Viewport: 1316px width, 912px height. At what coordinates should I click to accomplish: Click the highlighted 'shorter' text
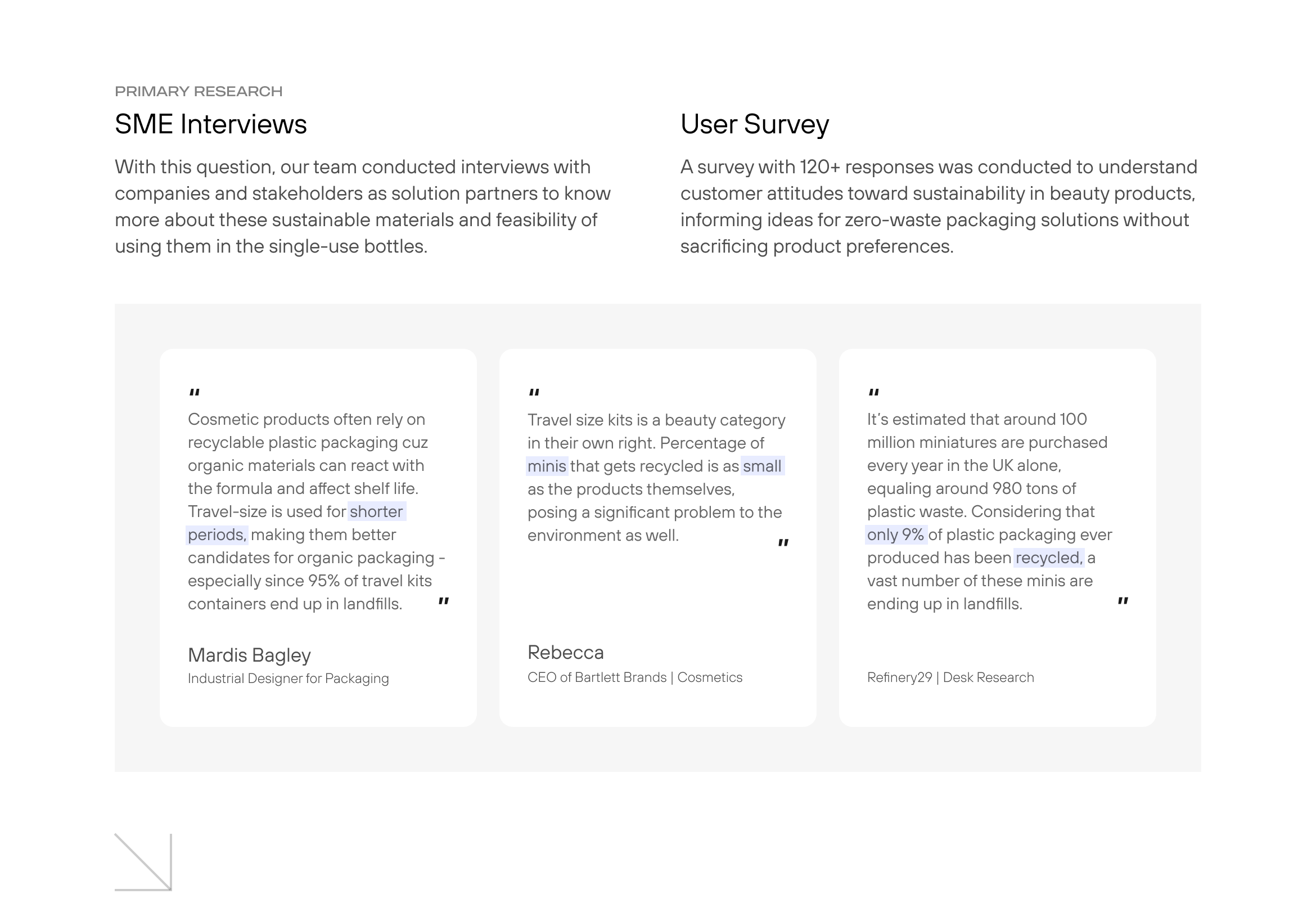pos(376,511)
